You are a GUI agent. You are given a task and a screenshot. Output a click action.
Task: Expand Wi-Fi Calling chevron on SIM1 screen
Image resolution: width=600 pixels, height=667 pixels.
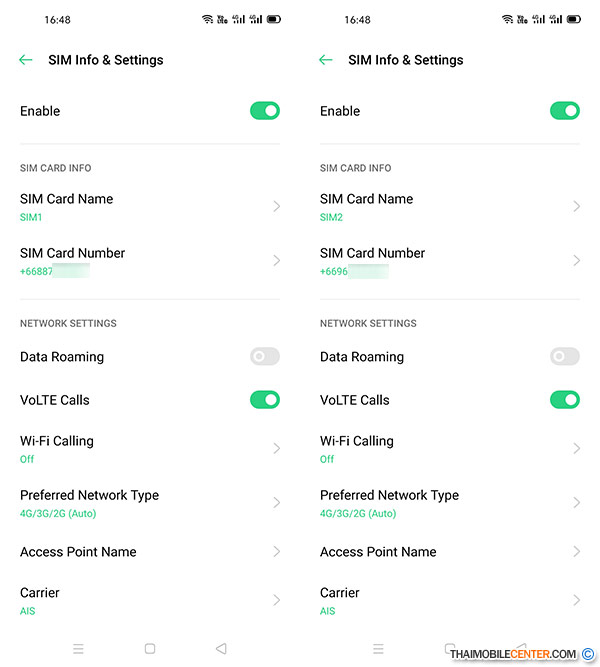click(x=277, y=449)
